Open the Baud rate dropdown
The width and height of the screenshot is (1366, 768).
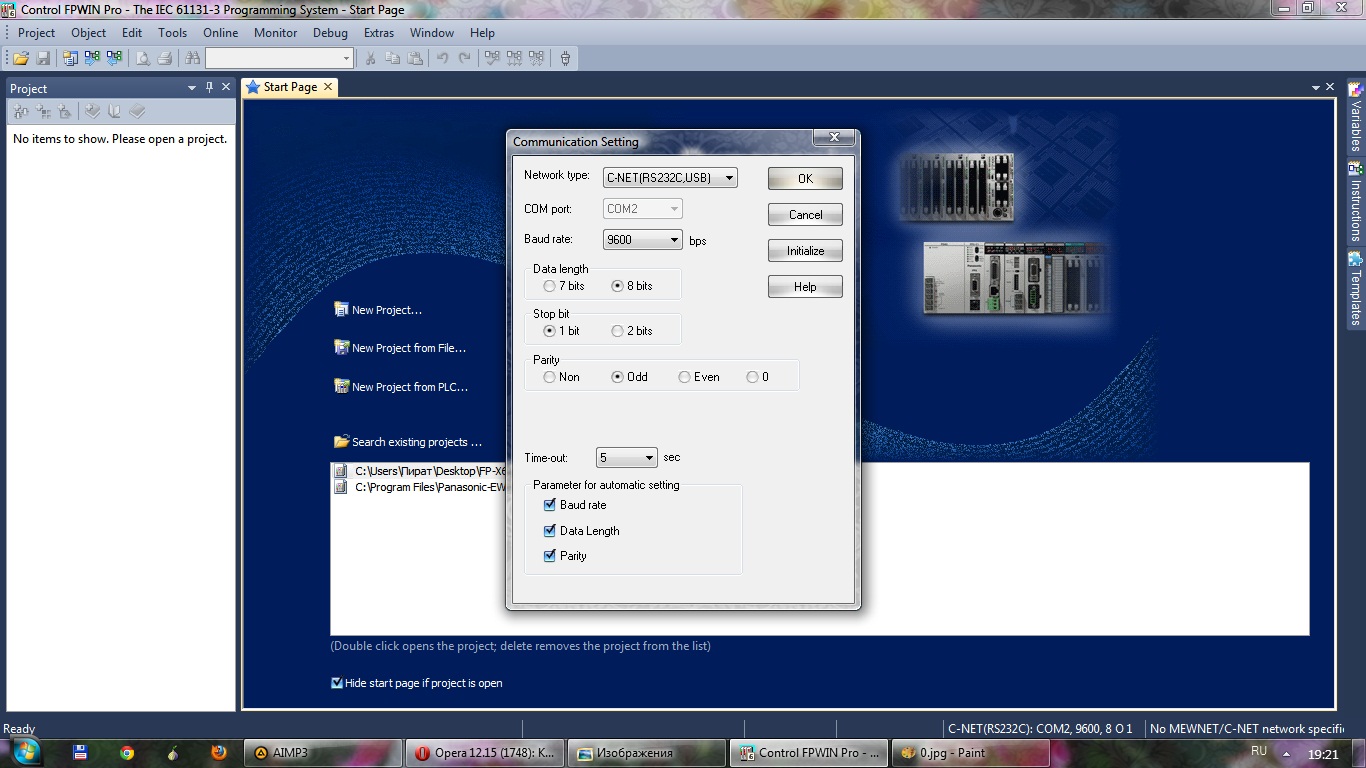(643, 240)
